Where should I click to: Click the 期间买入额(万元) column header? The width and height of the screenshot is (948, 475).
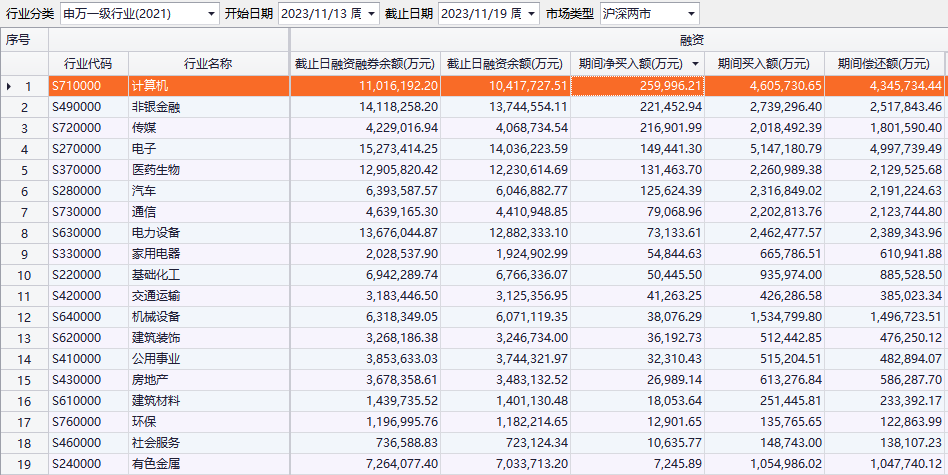(x=765, y=64)
